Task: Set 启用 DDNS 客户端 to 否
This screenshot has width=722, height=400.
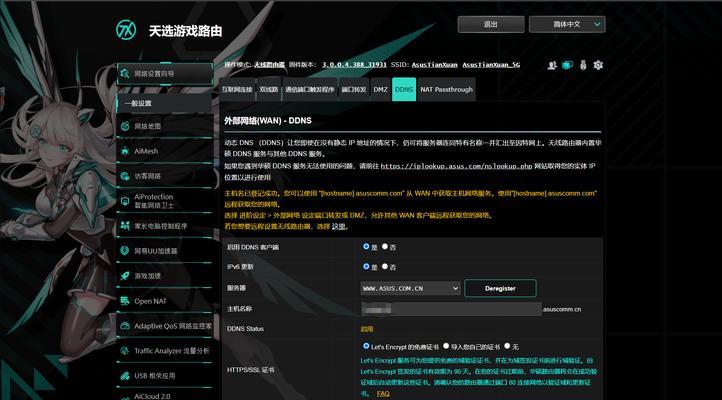Action: (x=385, y=247)
